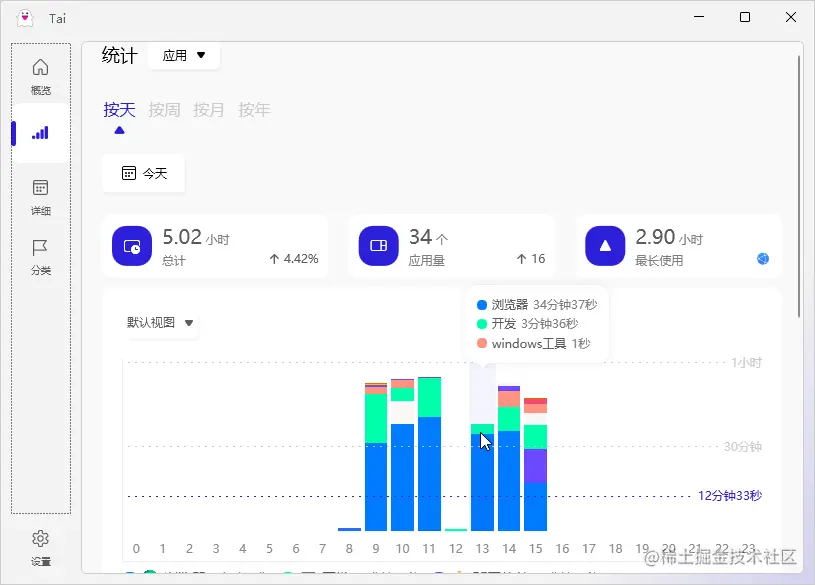Open the 概览 overview page from sidebar

(x=40, y=75)
